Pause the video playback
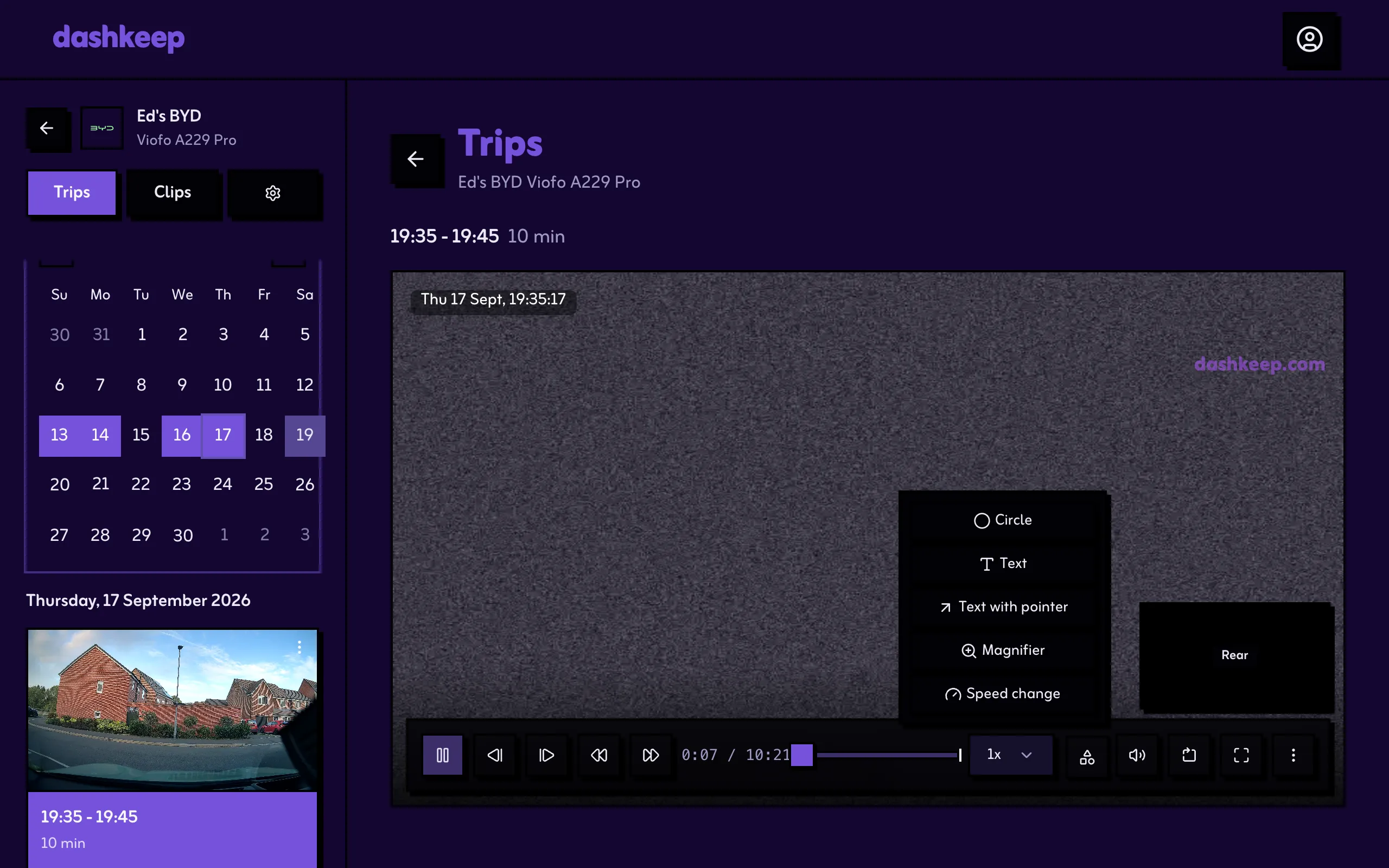Screen dimensions: 1389x868 coord(443,755)
